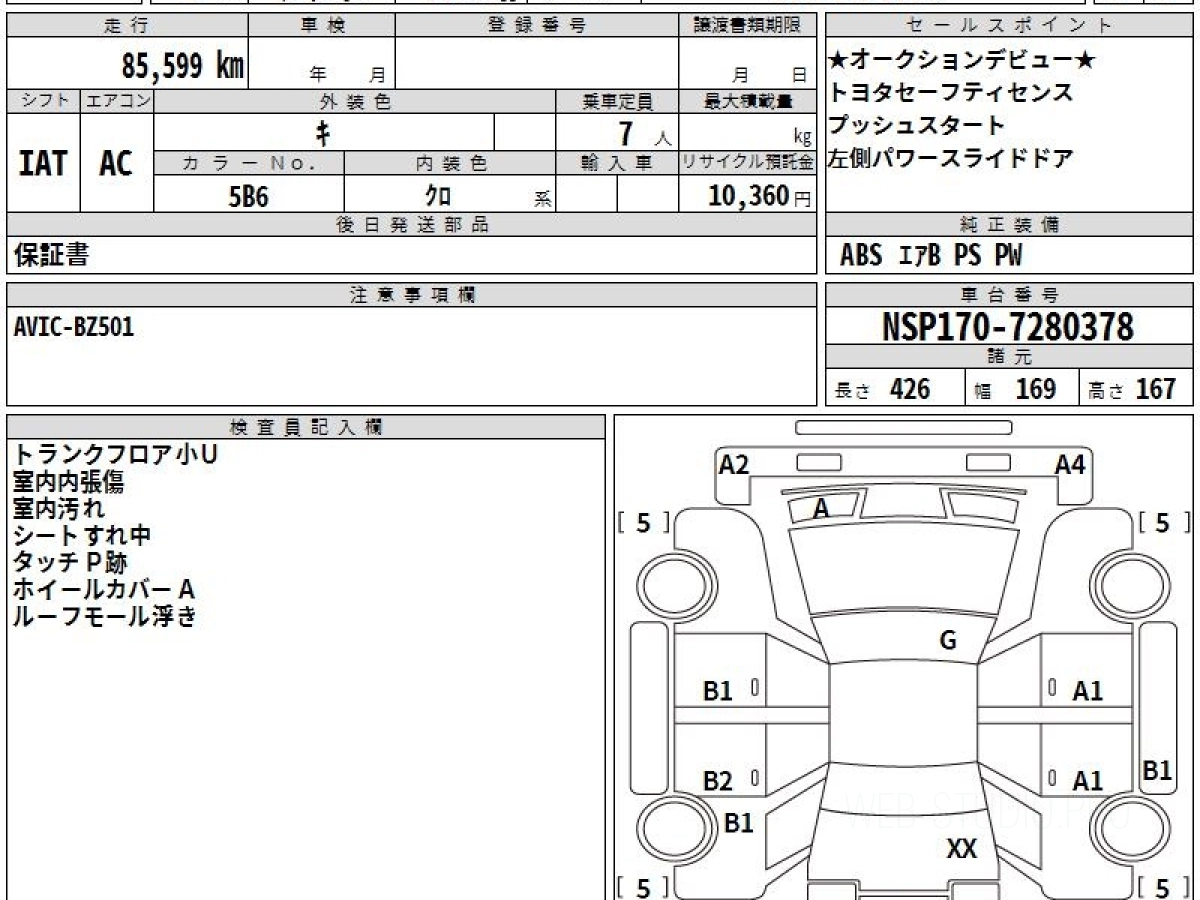The height and width of the screenshot is (900, 1200).
Task: Select the 乗車定員 header
Action: coord(616,101)
